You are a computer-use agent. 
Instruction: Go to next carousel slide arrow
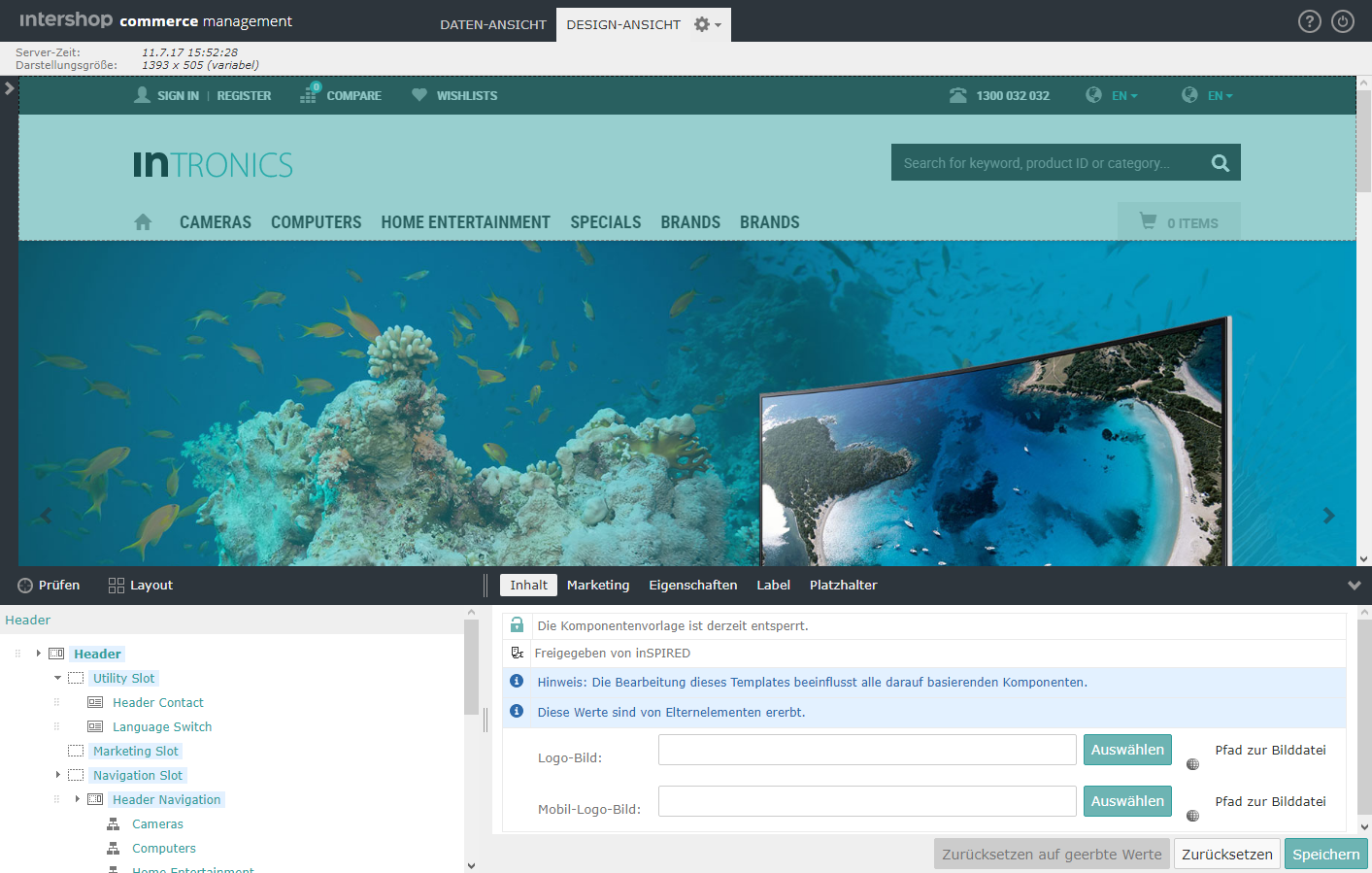1328,516
